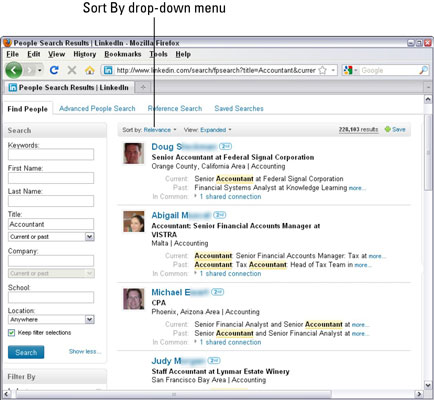Open Title Current or past dropdown
The height and width of the screenshot is (400, 434).
(51, 237)
